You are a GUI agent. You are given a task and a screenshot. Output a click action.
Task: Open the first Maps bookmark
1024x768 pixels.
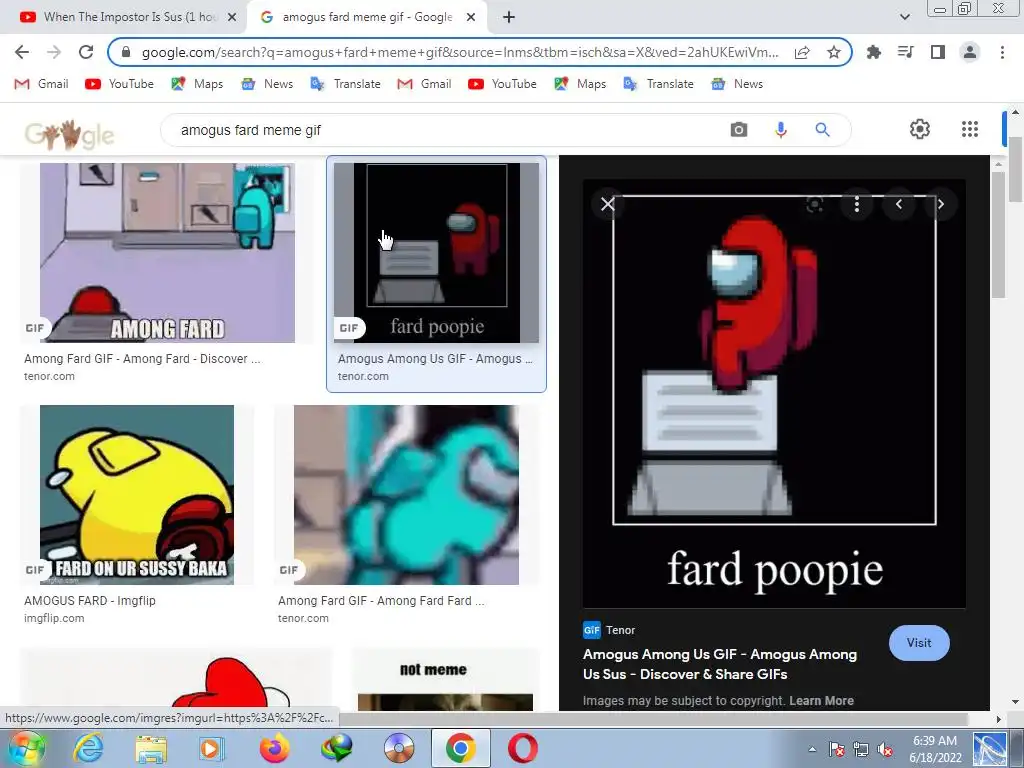click(197, 84)
